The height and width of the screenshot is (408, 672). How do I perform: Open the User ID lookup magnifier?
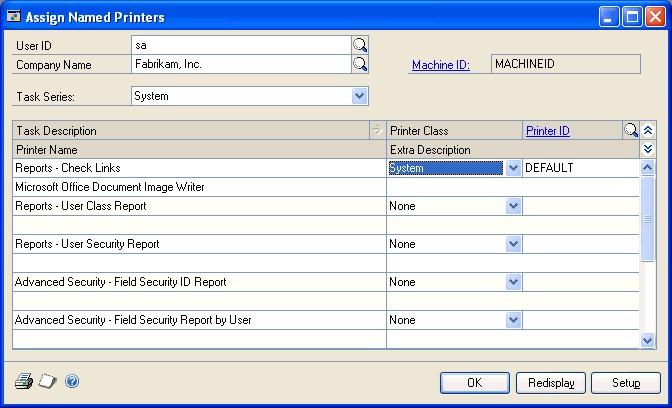[360, 45]
